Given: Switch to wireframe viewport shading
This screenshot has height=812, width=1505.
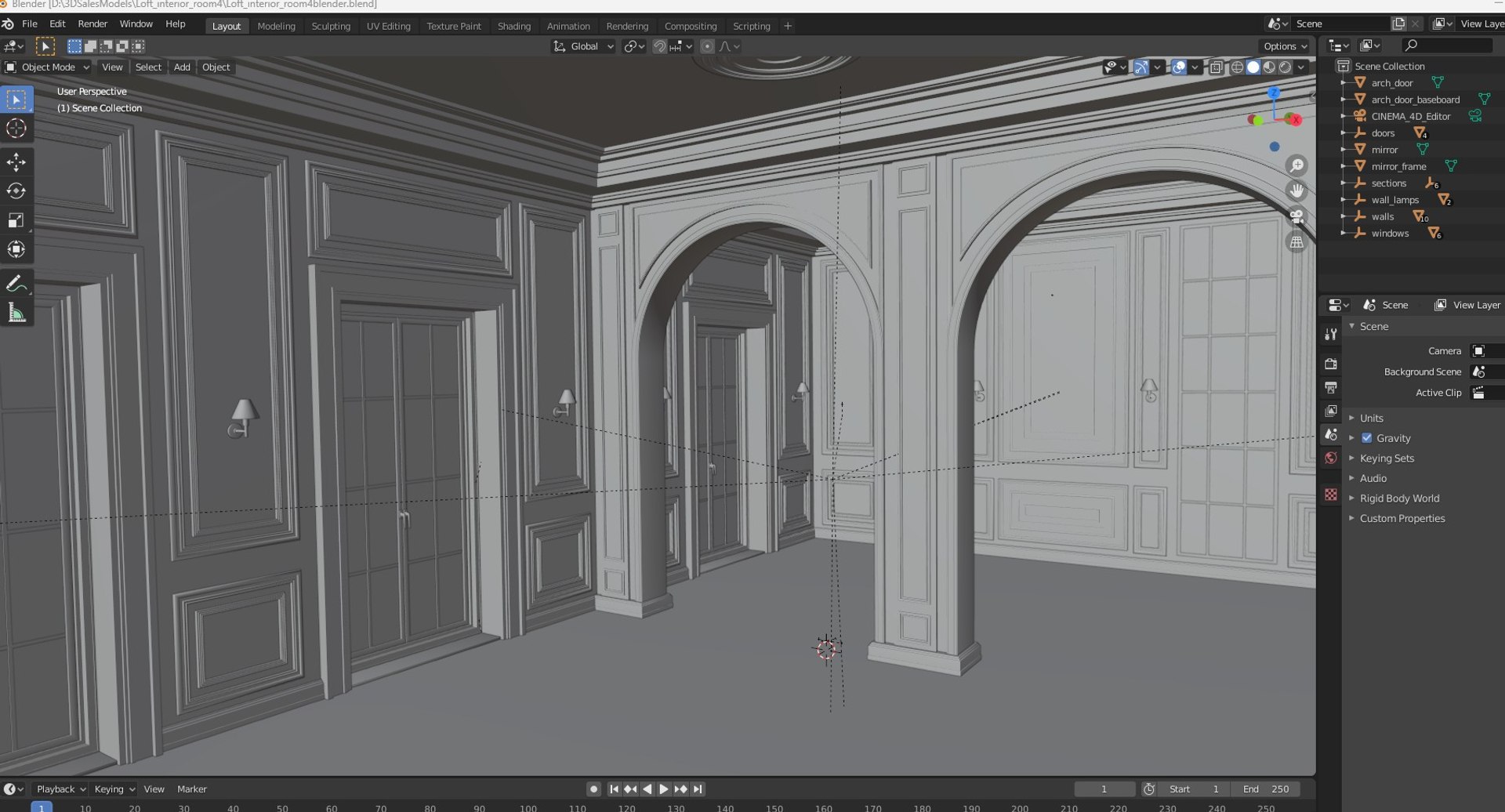Looking at the screenshot, I should [x=1237, y=67].
